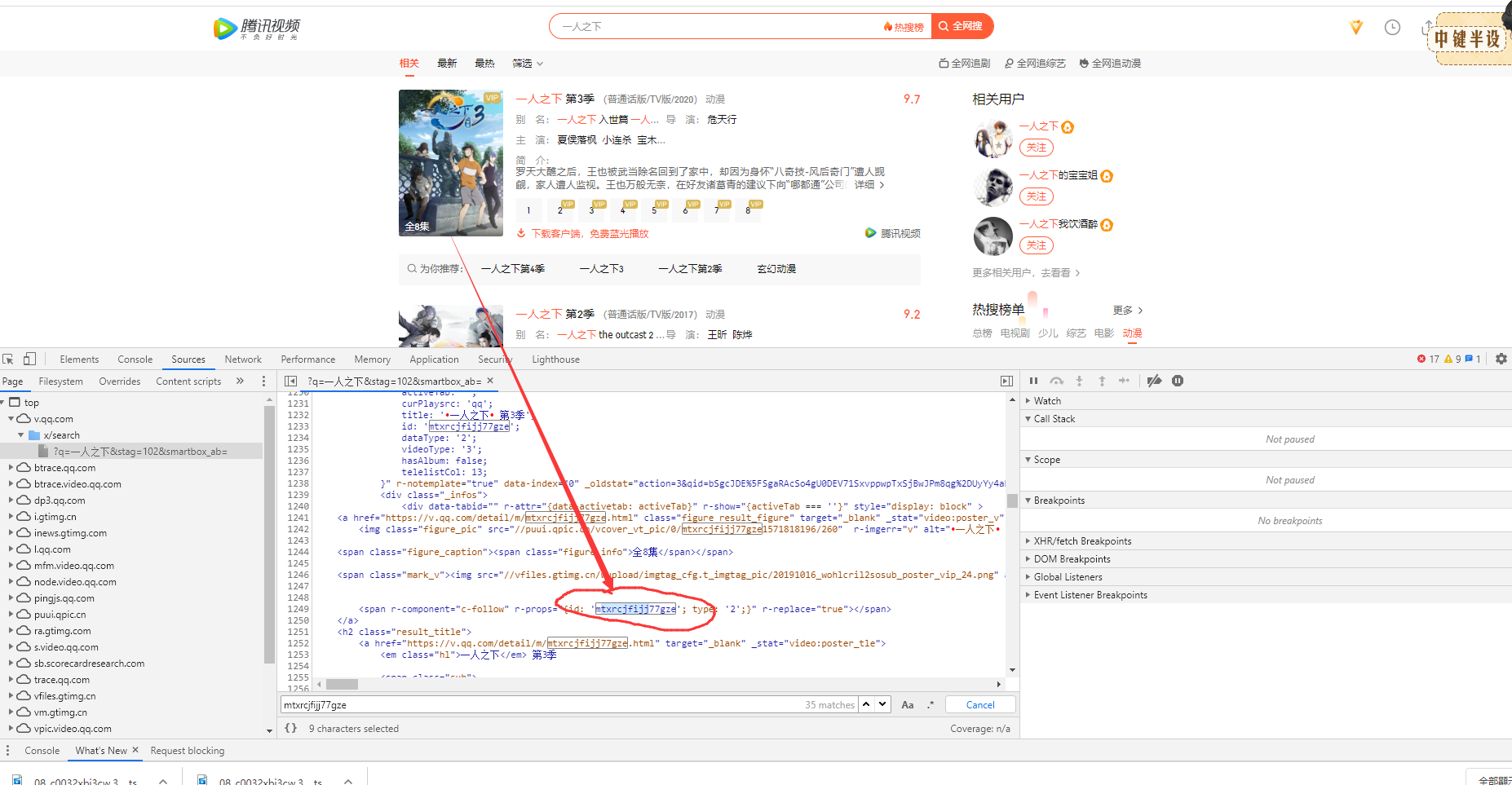
Task: Open 一人之下第4季 recommendation
Action: click(x=513, y=268)
